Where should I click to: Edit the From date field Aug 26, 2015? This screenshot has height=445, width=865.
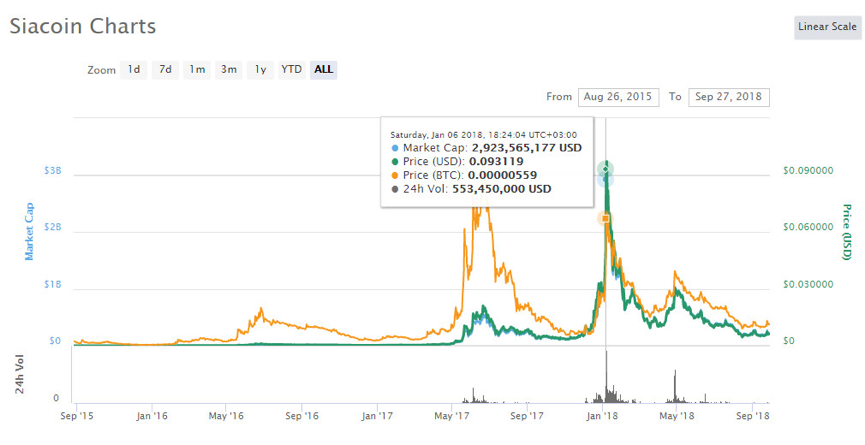pyautogui.click(x=618, y=97)
